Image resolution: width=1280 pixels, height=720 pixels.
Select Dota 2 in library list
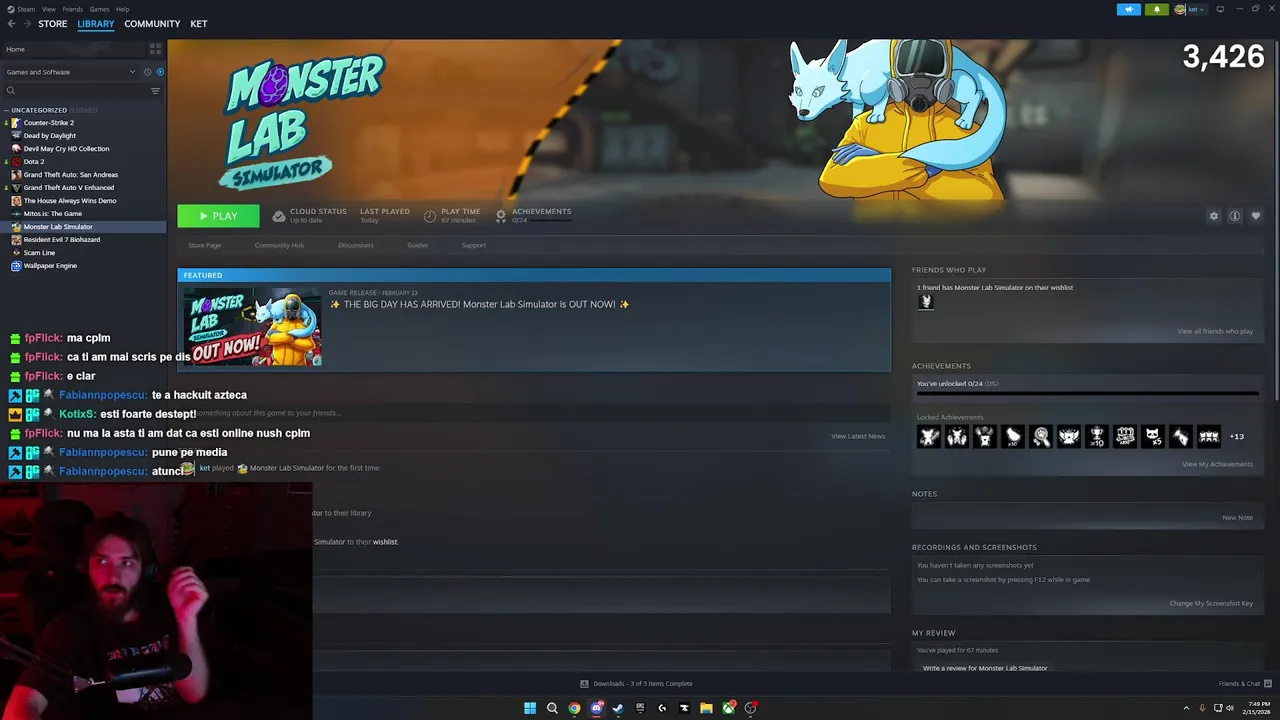tap(33, 162)
